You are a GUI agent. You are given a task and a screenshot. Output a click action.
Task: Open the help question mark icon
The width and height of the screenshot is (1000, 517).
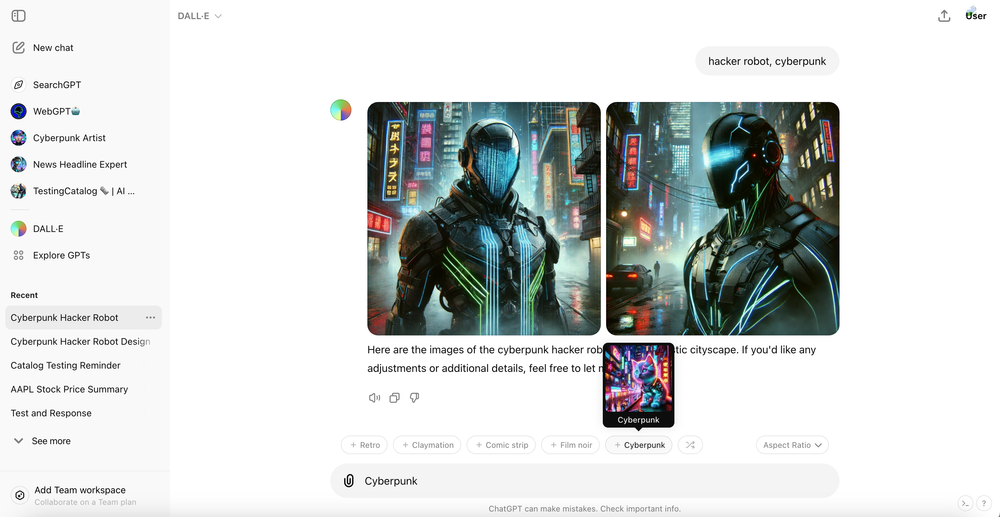coord(985,503)
